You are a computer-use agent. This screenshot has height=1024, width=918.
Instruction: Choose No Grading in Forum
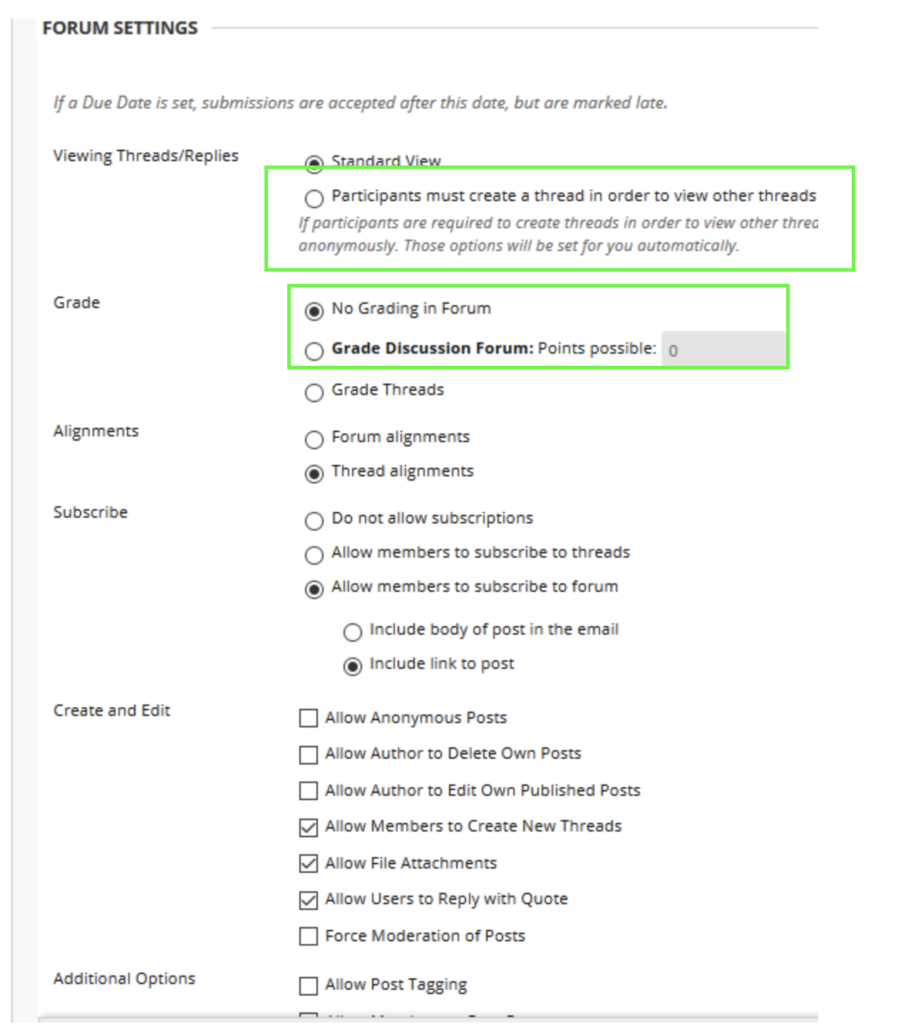coord(314,310)
